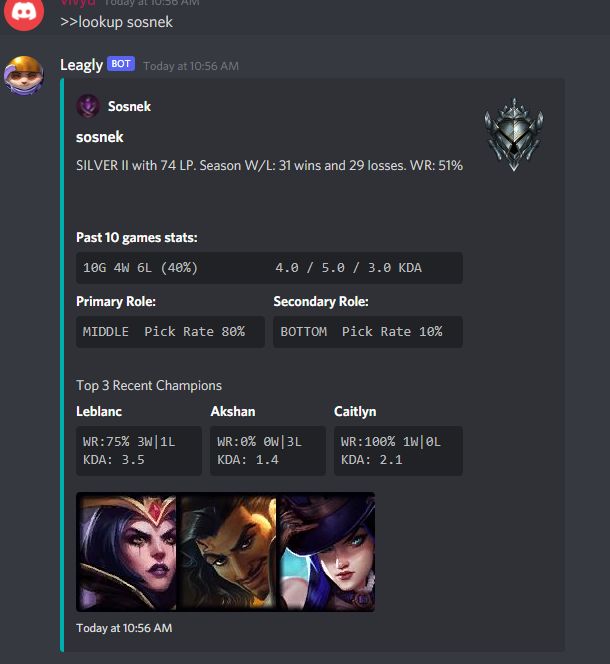Click the Leblanc champion portrait

click(x=127, y=552)
